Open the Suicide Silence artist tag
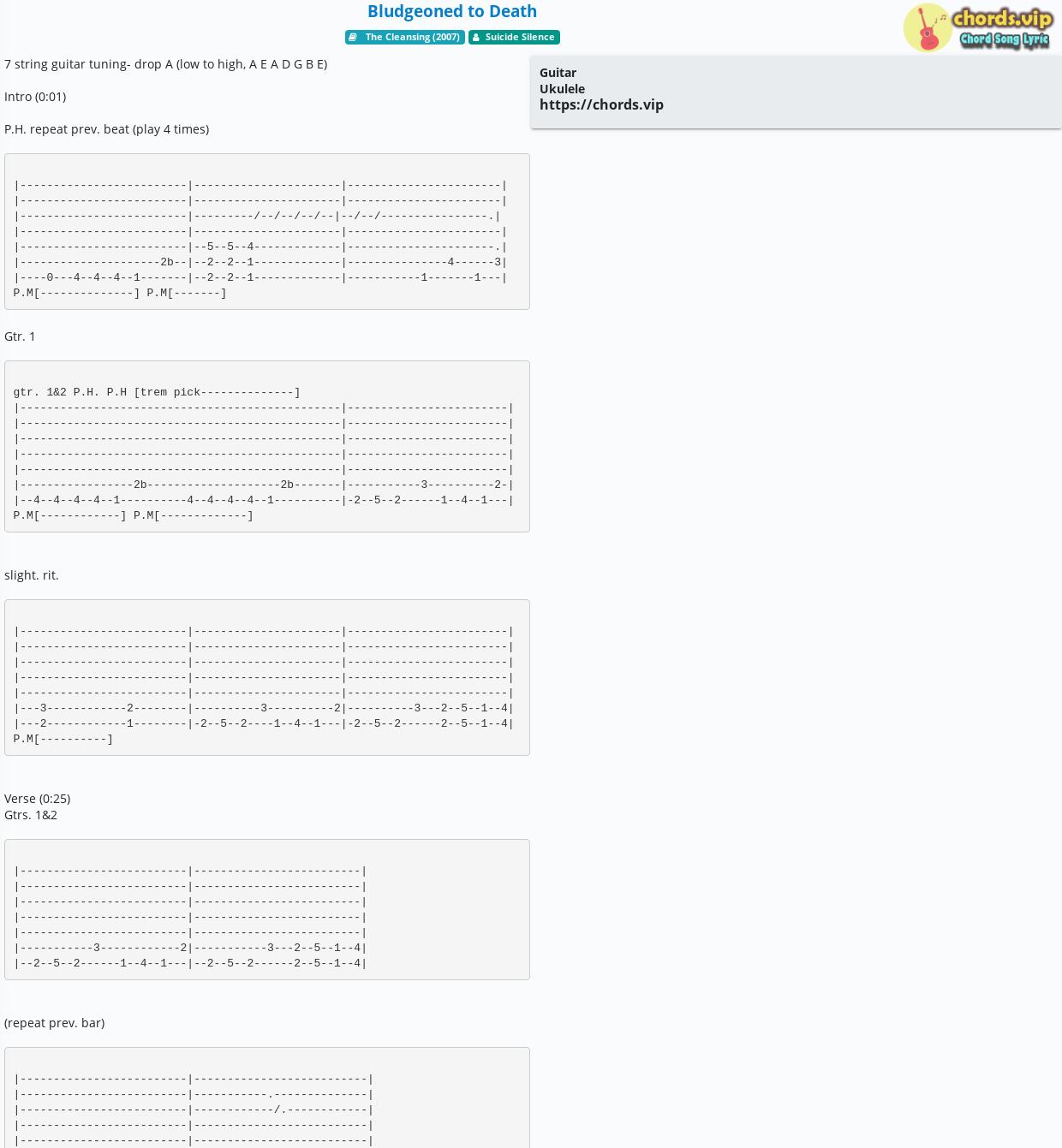Screen dimensions: 1062x1148 pyautogui.click(x=514, y=37)
